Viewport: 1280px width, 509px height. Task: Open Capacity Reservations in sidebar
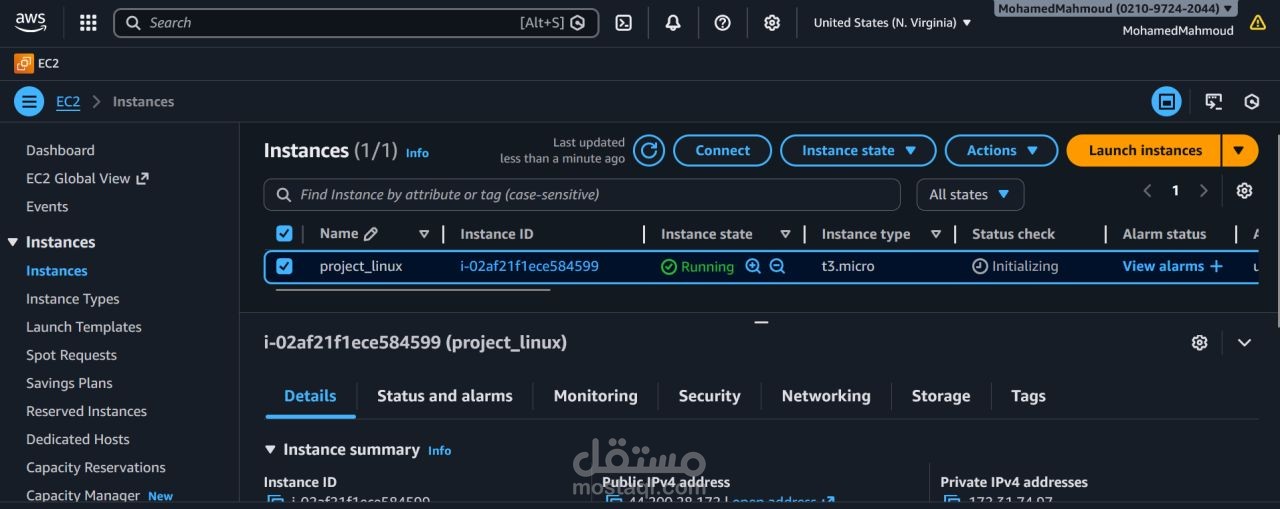(96, 467)
